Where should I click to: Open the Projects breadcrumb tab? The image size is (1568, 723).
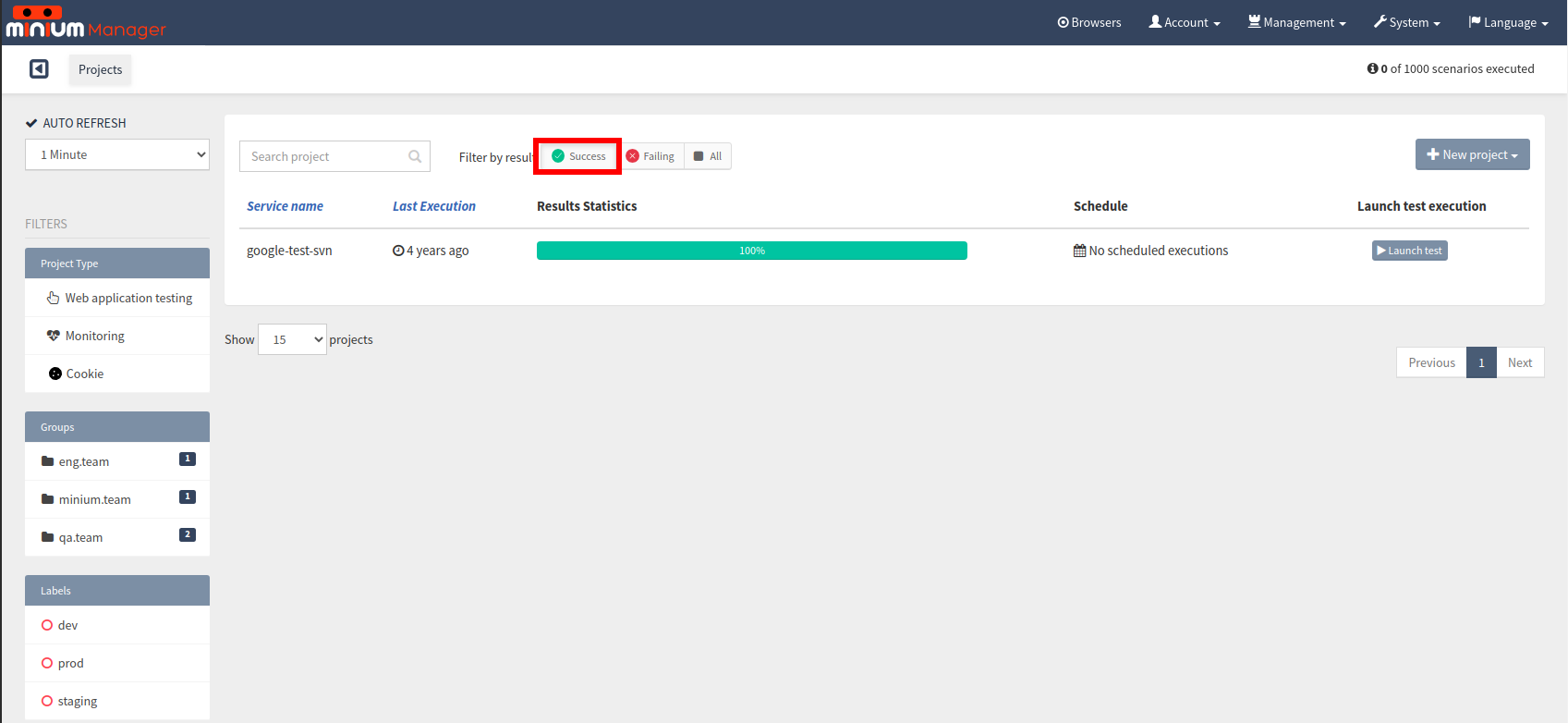click(x=100, y=69)
